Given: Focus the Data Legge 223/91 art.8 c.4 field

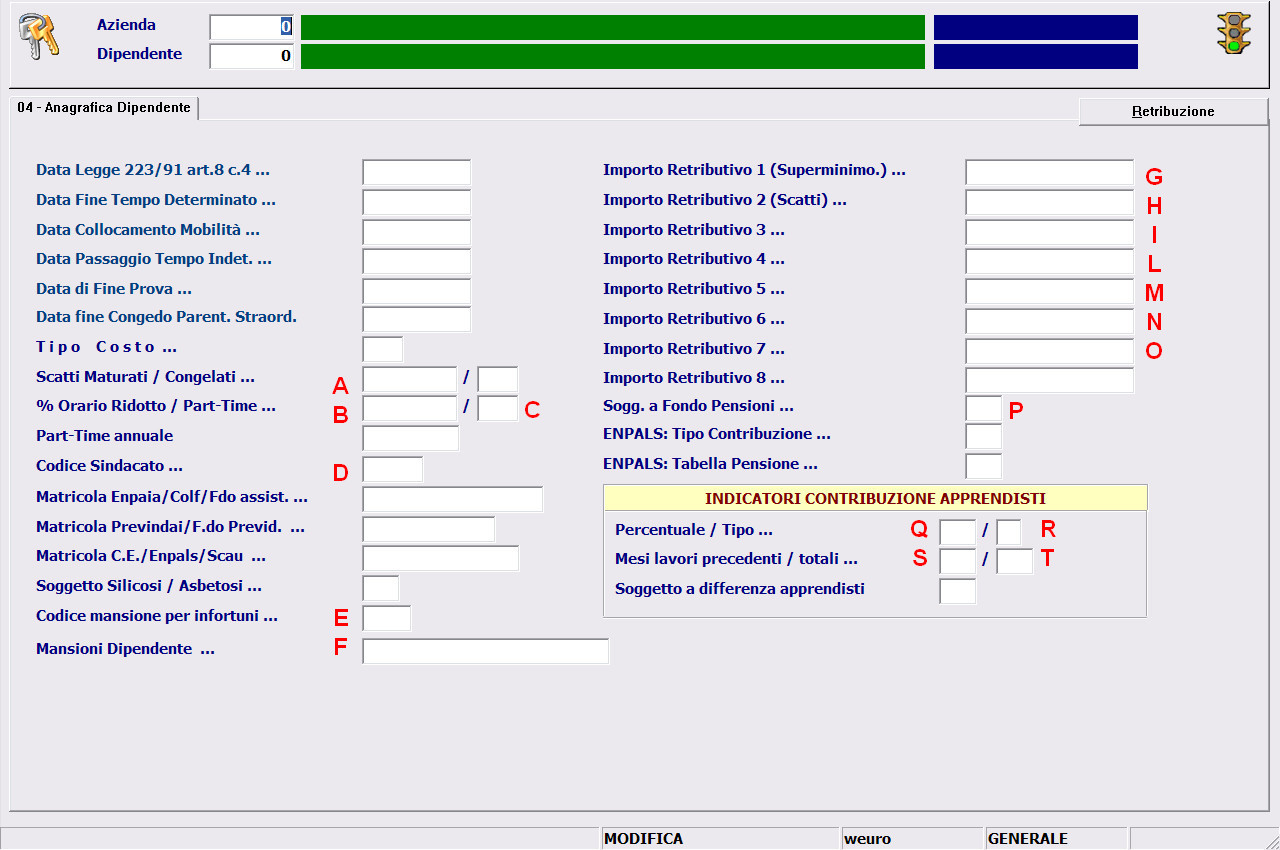Looking at the screenshot, I should tap(416, 172).
